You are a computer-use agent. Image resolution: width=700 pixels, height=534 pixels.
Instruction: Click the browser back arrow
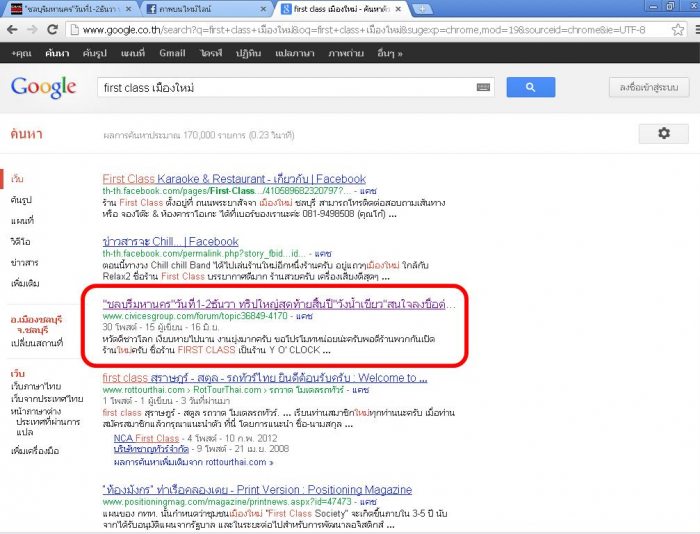(x=12, y=29)
